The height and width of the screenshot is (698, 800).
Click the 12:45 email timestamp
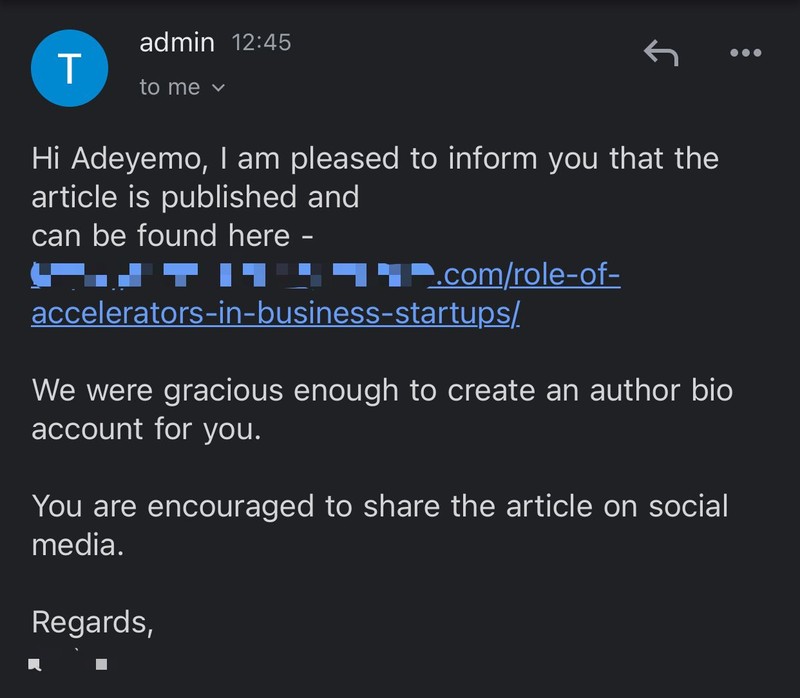click(x=261, y=43)
